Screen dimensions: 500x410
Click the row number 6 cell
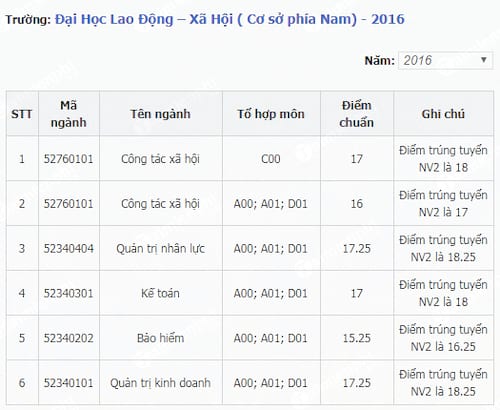22,383
